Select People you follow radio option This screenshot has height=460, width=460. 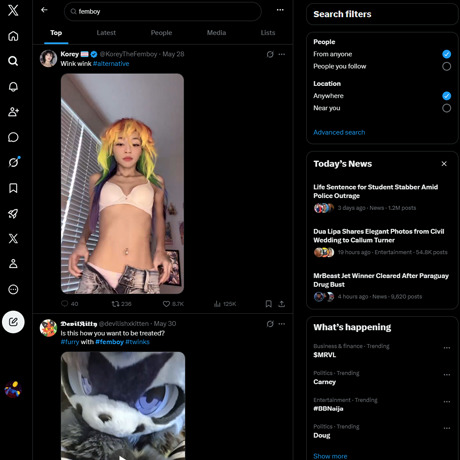point(447,66)
